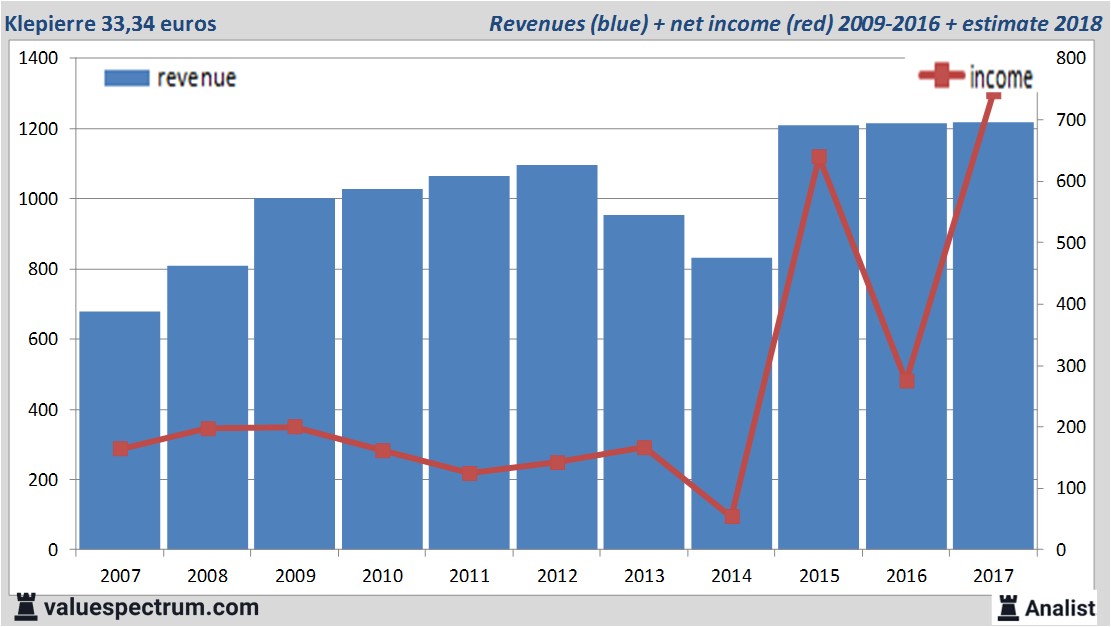Click the 2011 income data point
This screenshot has height=627, width=1111.
[470, 473]
